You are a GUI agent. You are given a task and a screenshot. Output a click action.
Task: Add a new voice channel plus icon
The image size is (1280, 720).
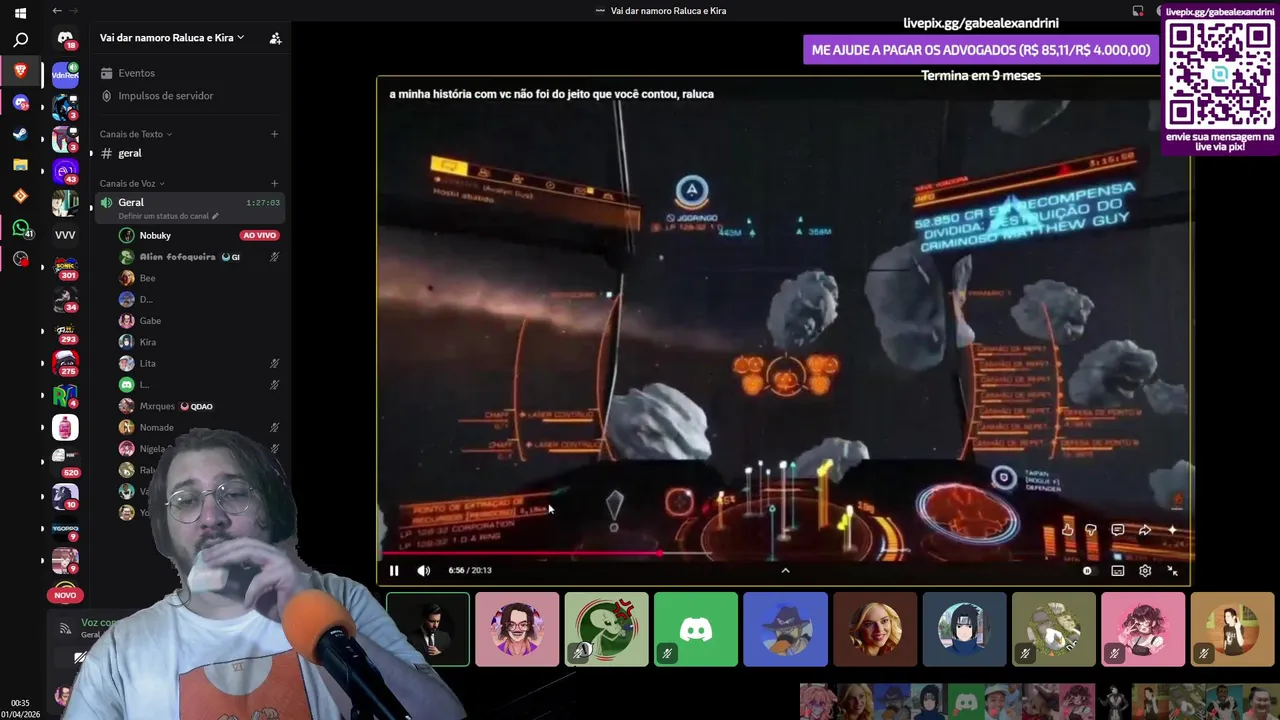[x=275, y=183]
